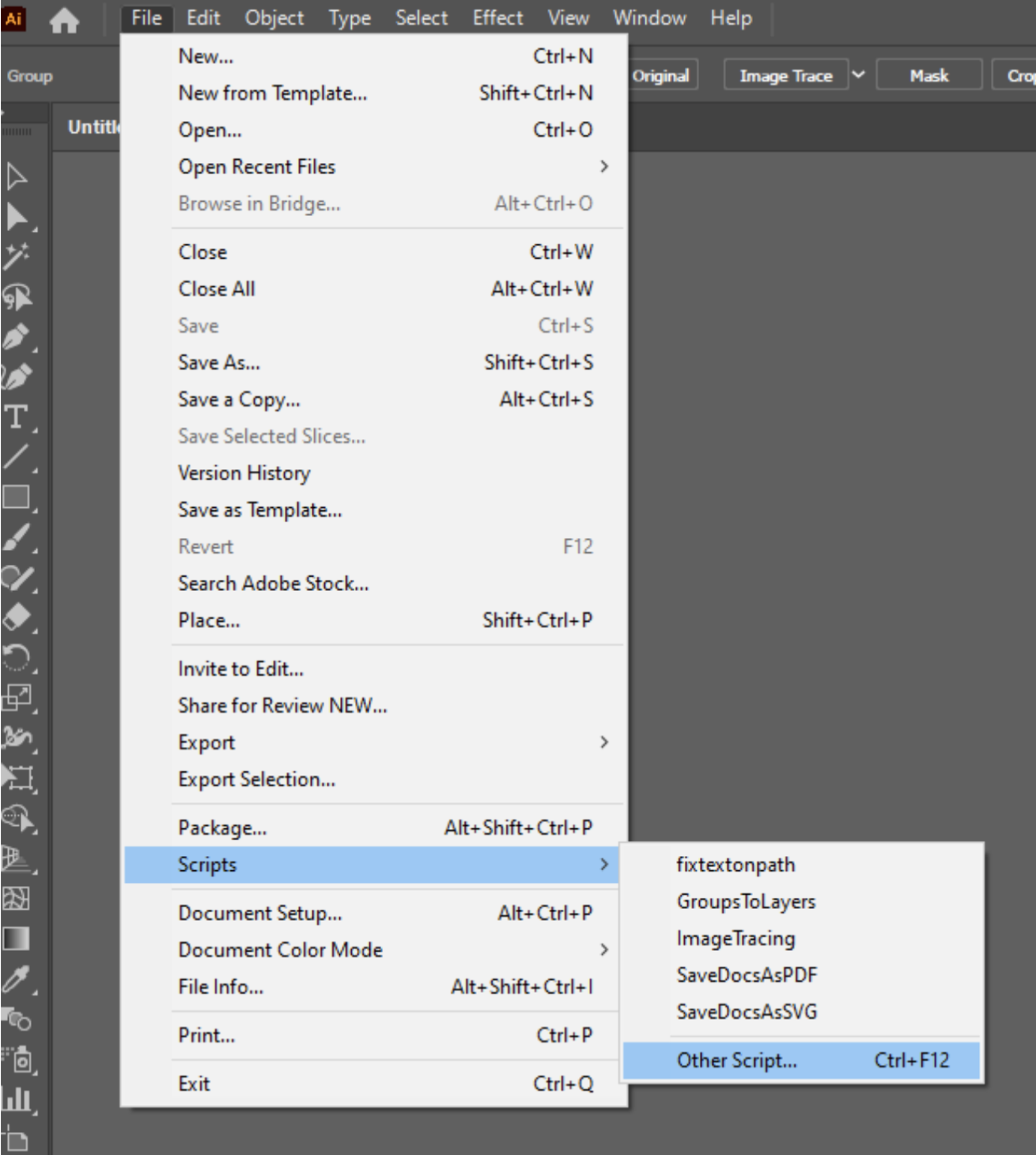This screenshot has width=1036, height=1155.
Task: Choose Version History menu item
Action: 372,473
